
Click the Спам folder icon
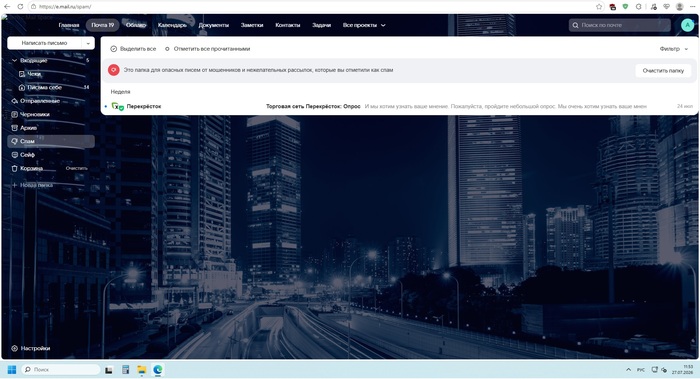14,141
